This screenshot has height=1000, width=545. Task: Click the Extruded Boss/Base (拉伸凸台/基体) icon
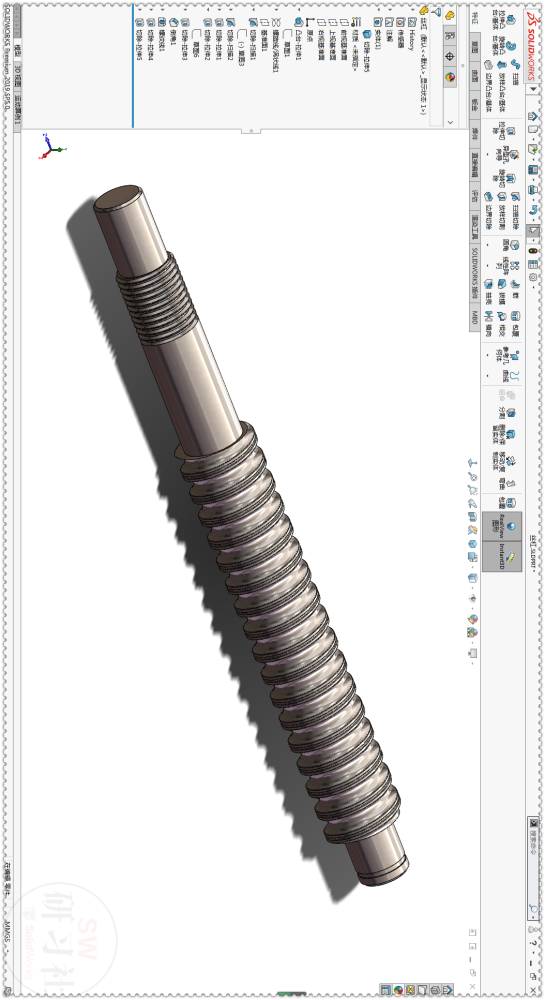coord(511,20)
